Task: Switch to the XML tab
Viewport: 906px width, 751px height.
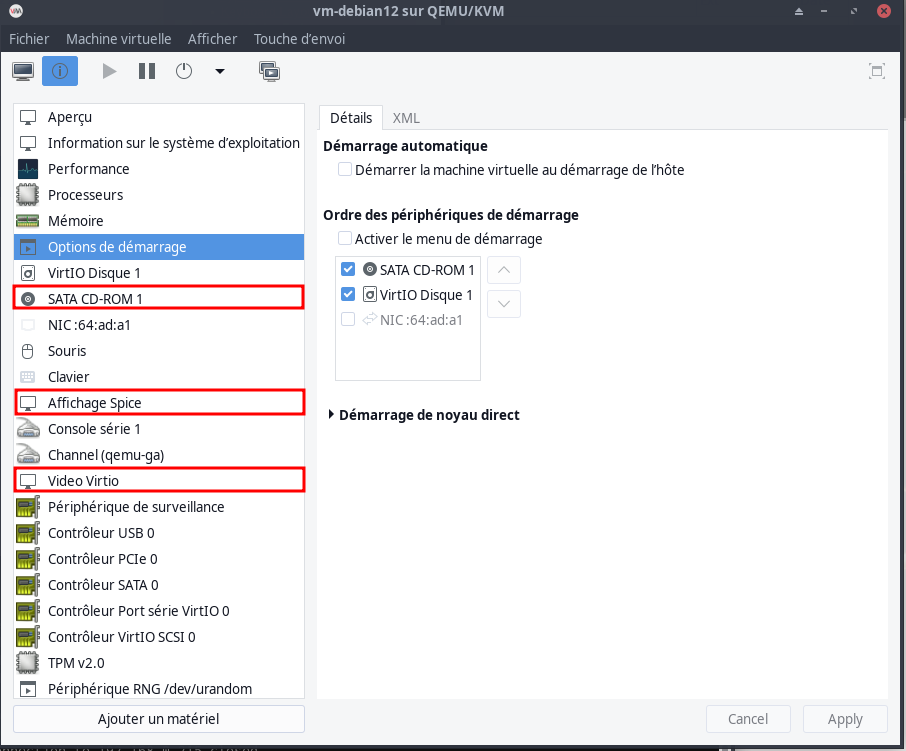Action: coord(406,117)
